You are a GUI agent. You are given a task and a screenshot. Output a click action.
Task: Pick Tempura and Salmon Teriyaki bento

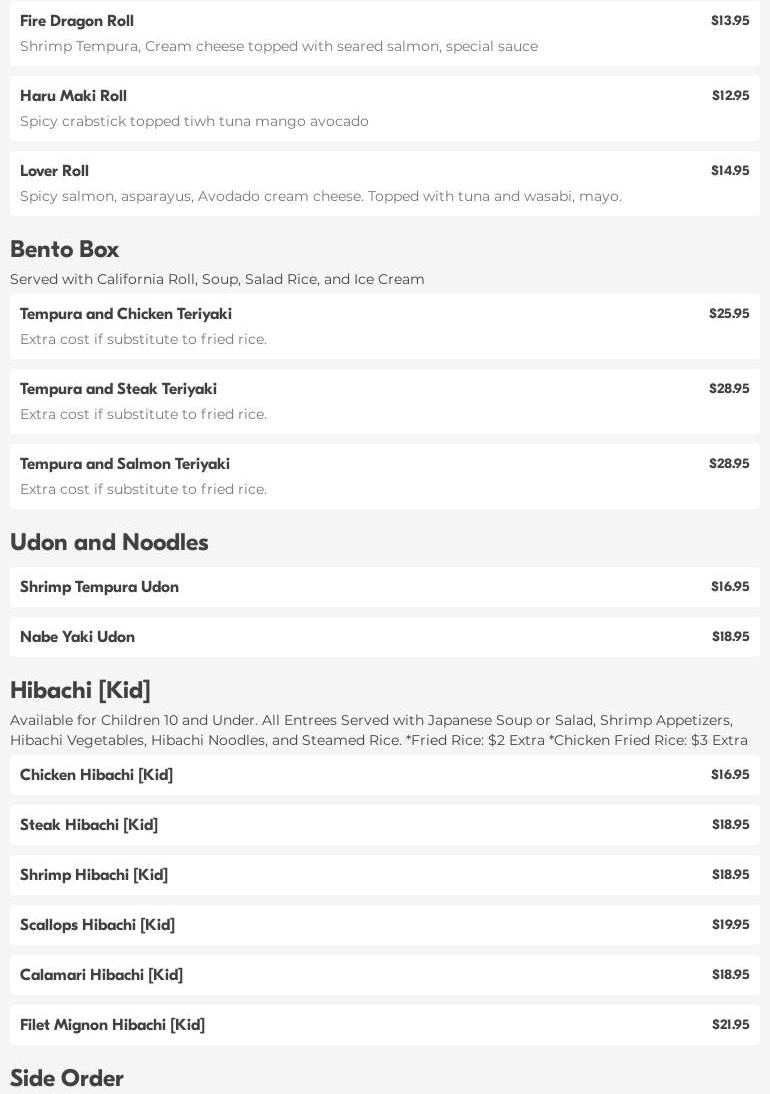pyautogui.click(x=384, y=476)
